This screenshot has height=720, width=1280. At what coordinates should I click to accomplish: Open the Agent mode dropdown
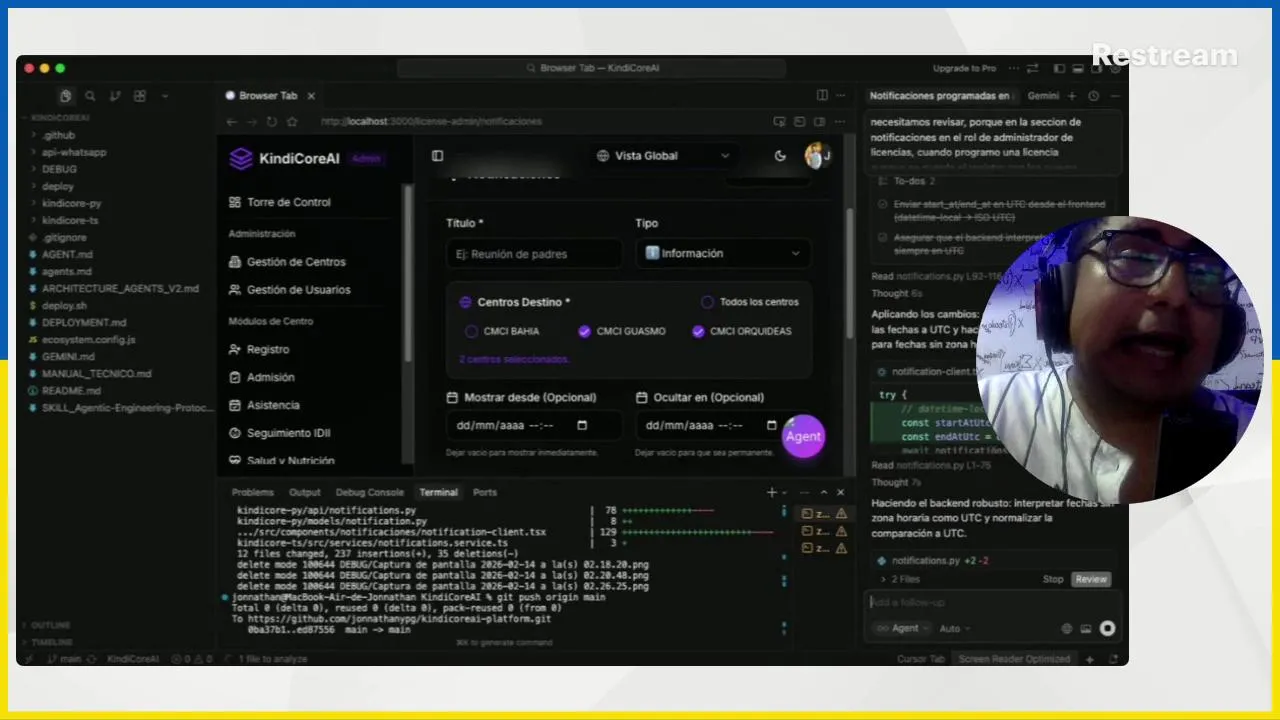coord(901,628)
